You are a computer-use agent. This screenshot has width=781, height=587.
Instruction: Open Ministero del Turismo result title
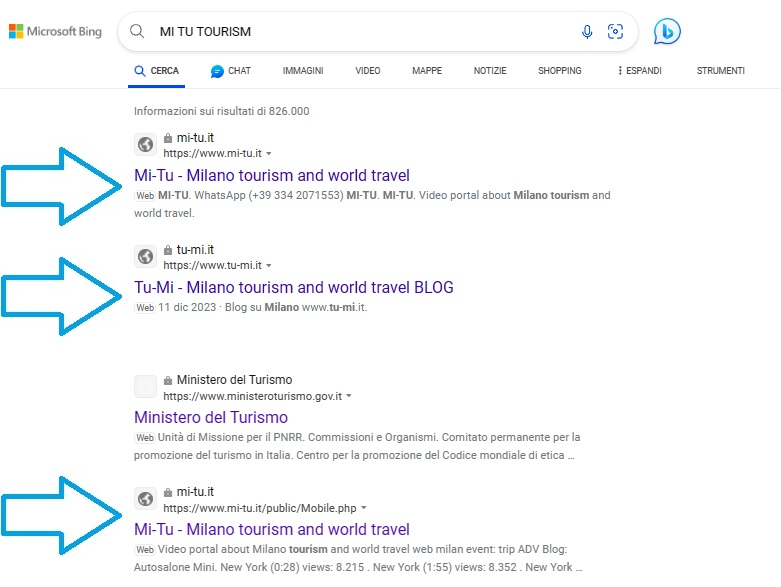(x=211, y=417)
